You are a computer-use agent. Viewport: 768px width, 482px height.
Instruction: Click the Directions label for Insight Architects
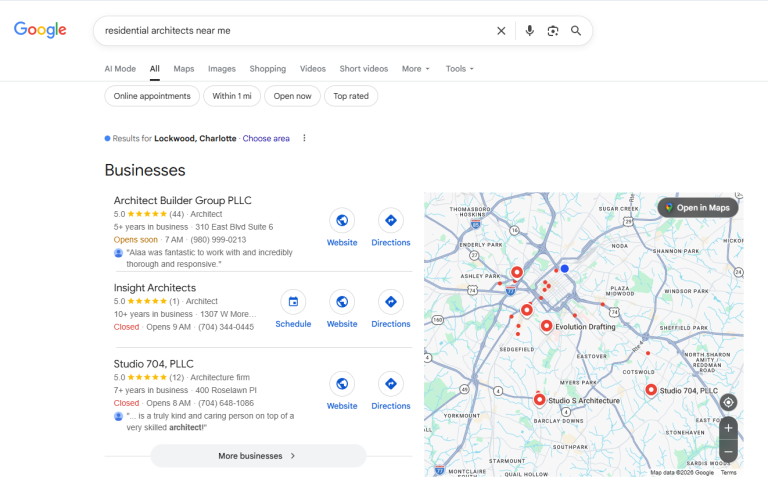(391, 324)
